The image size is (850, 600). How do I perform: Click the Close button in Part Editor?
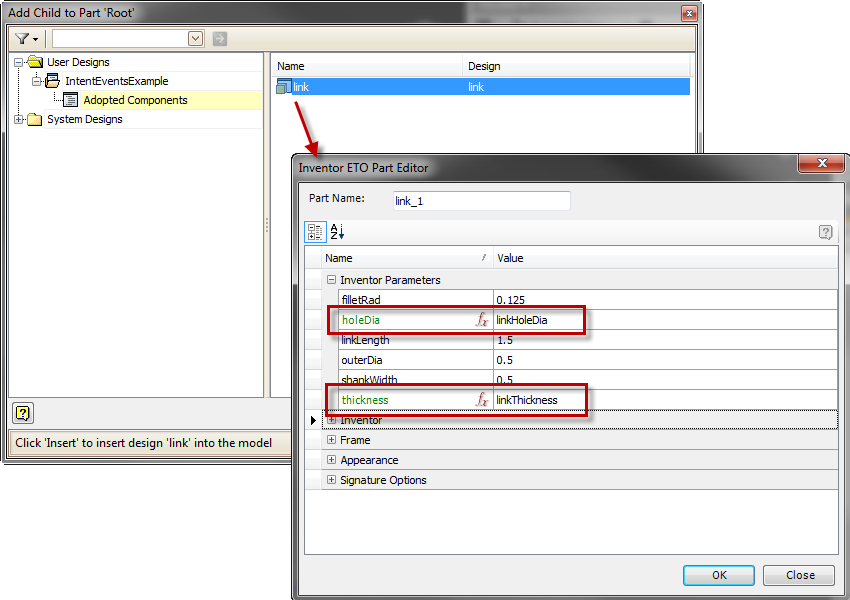coord(800,575)
